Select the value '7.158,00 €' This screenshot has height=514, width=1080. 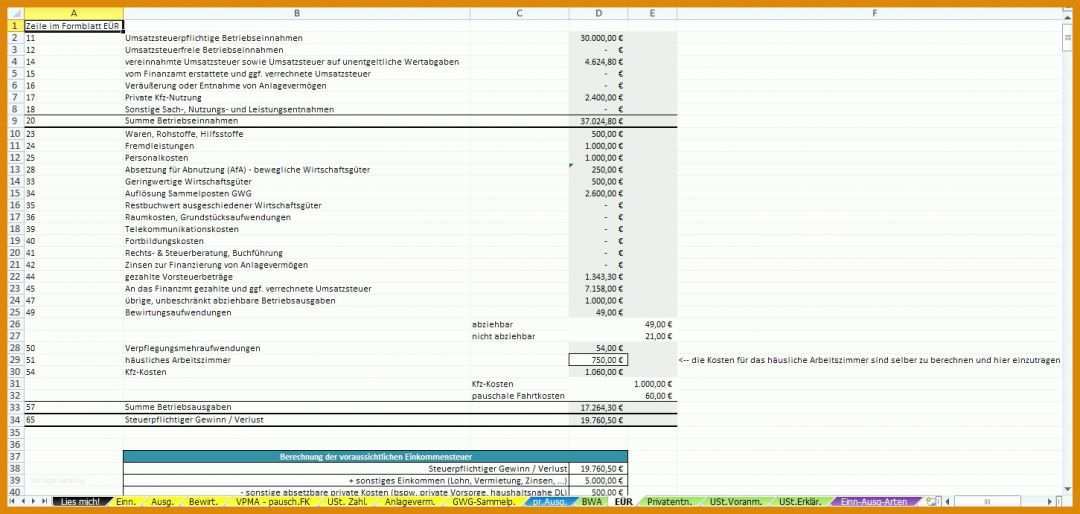tap(599, 289)
